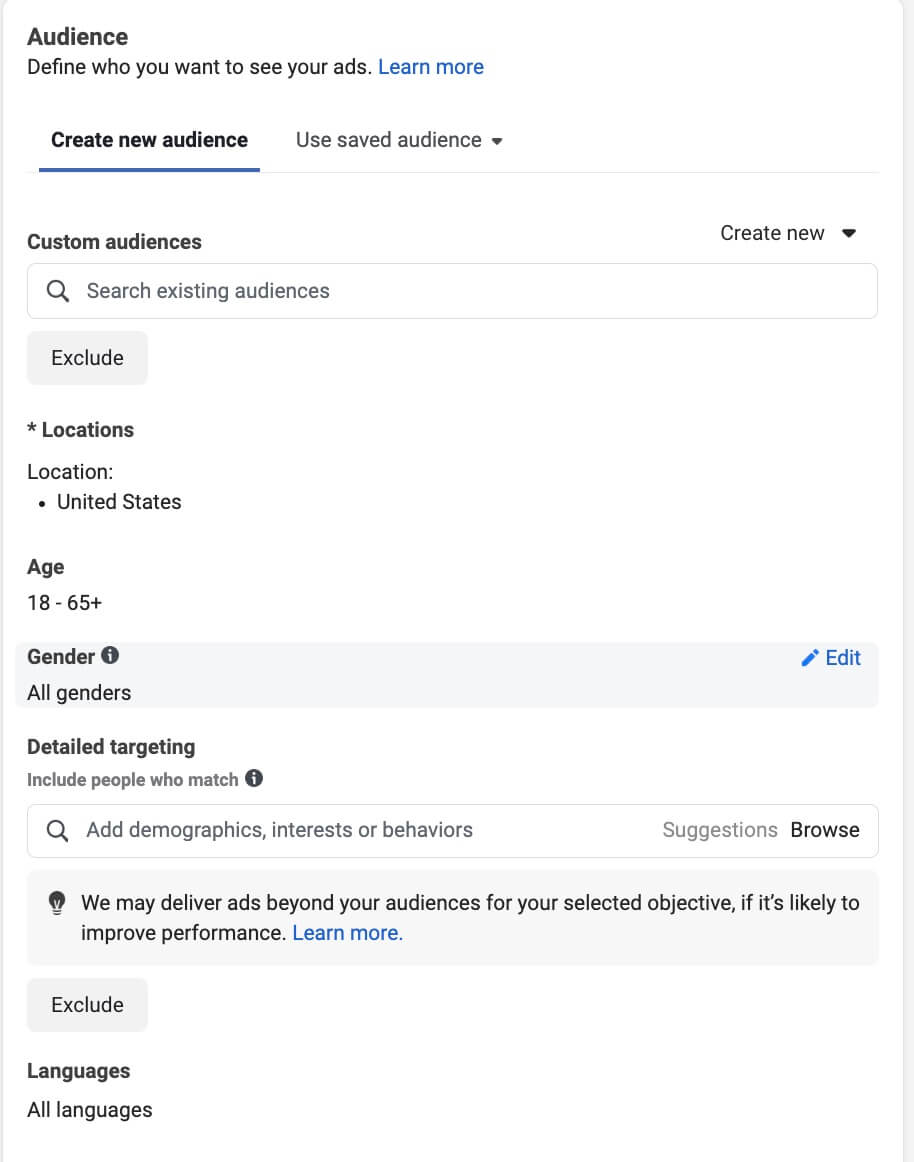Viewport: 914px width, 1162px height.
Task: Click the search icon in Detailed targeting field
Action: pyautogui.click(x=57, y=830)
